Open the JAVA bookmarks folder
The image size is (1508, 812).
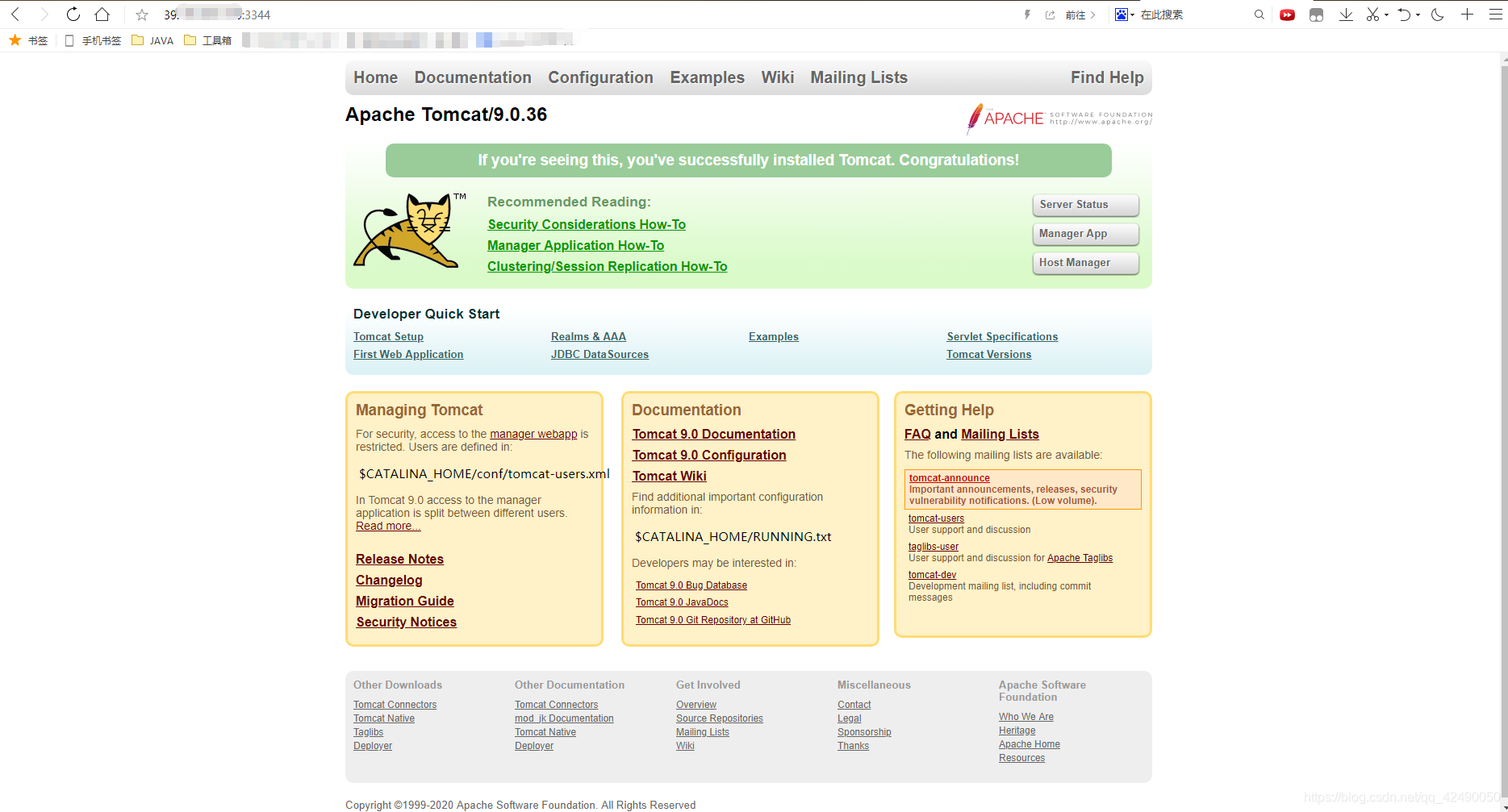[x=152, y=40]
